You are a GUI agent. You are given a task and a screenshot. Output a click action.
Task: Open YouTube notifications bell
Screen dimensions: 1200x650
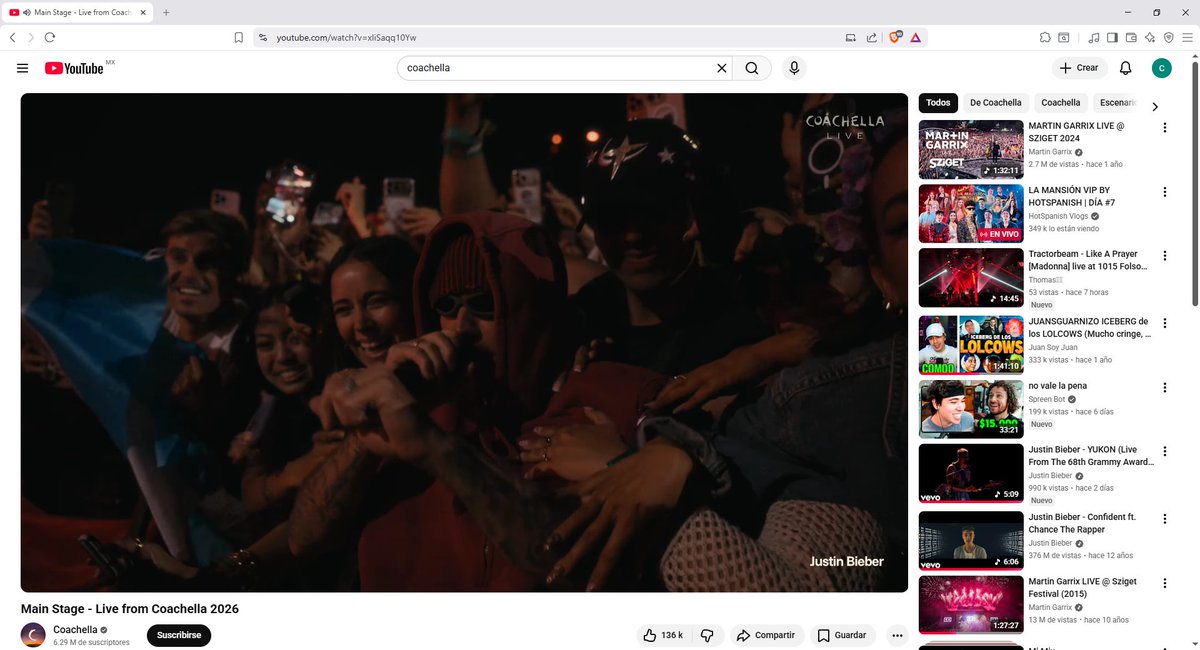[1125, 68]
